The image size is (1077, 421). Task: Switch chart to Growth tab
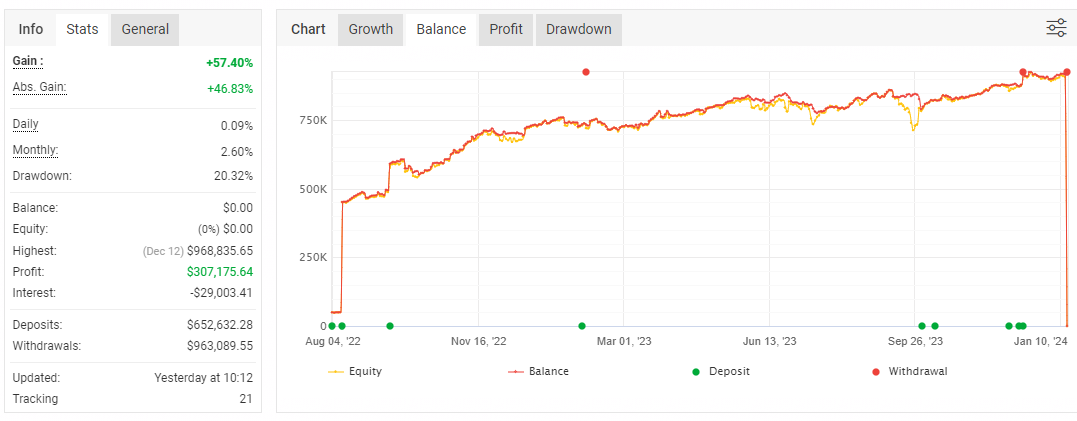click(x=371, y=30)
